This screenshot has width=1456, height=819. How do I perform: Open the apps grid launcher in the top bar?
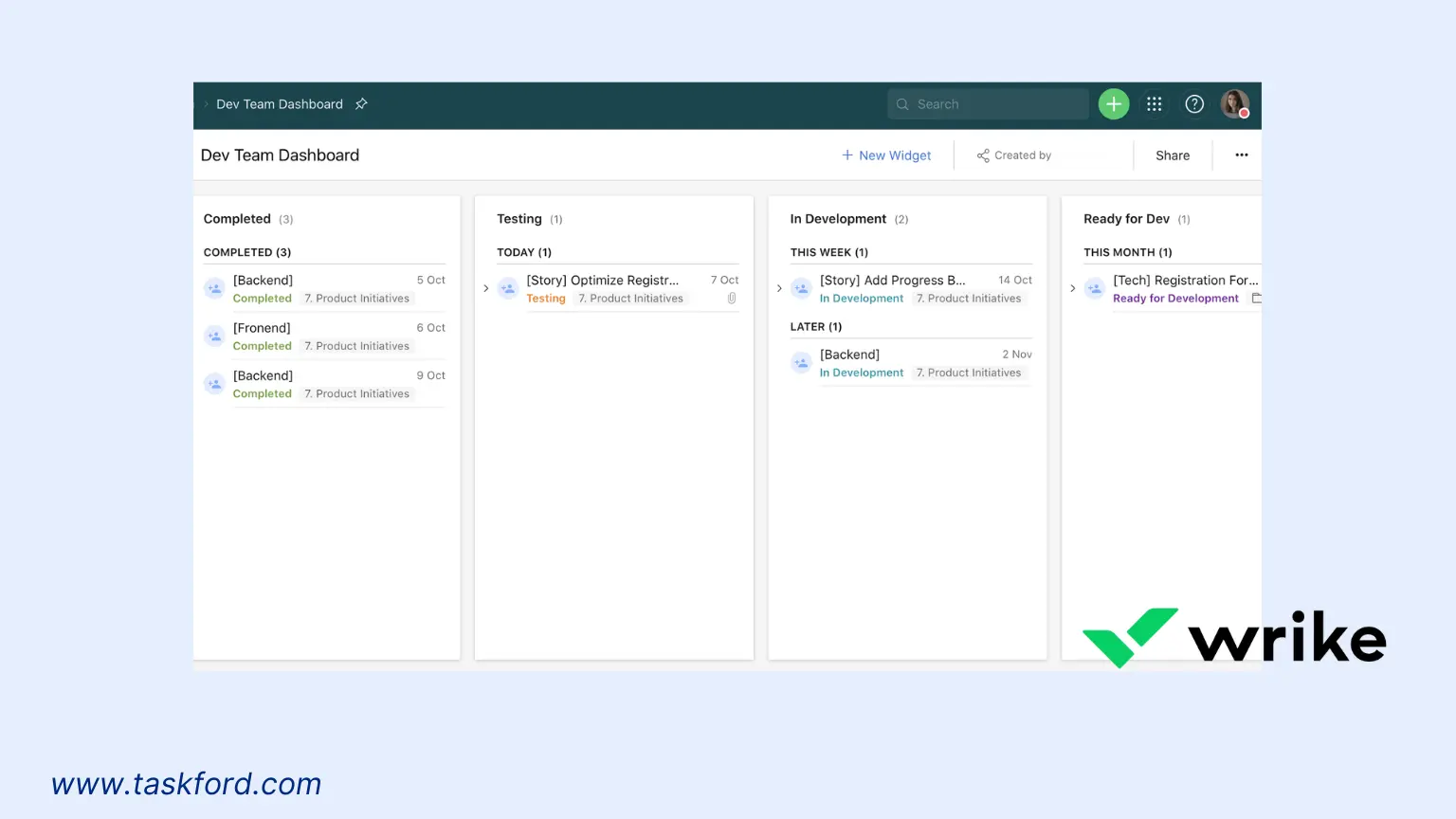tap(1154, 103)
